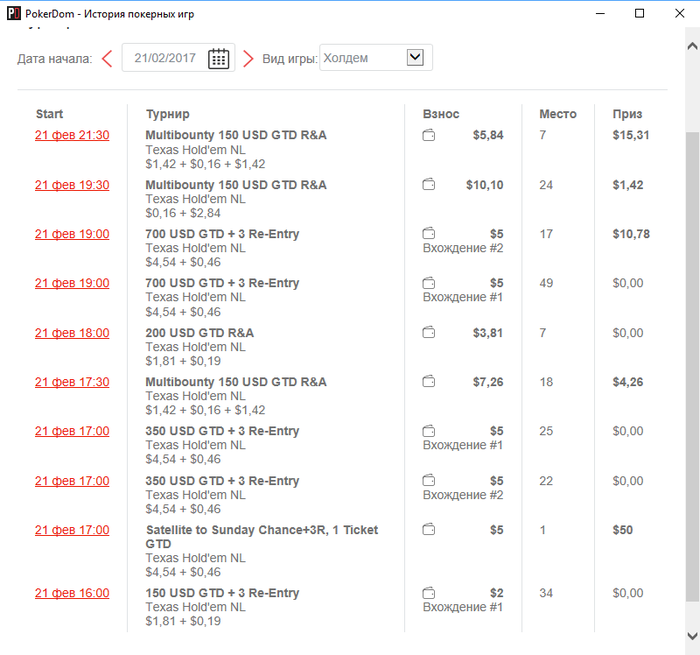
Task: Click the Приз column header
Action: click(x=627, y=114)
